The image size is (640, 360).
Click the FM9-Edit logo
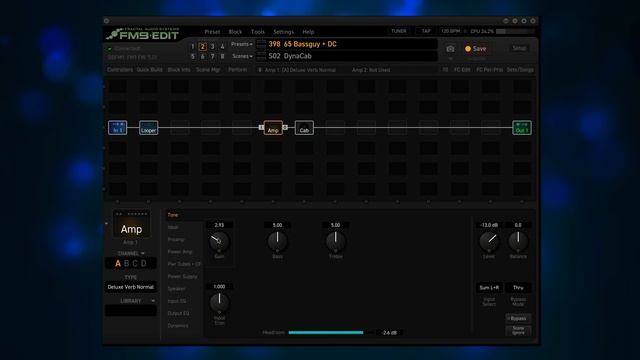tap(143, 34)
